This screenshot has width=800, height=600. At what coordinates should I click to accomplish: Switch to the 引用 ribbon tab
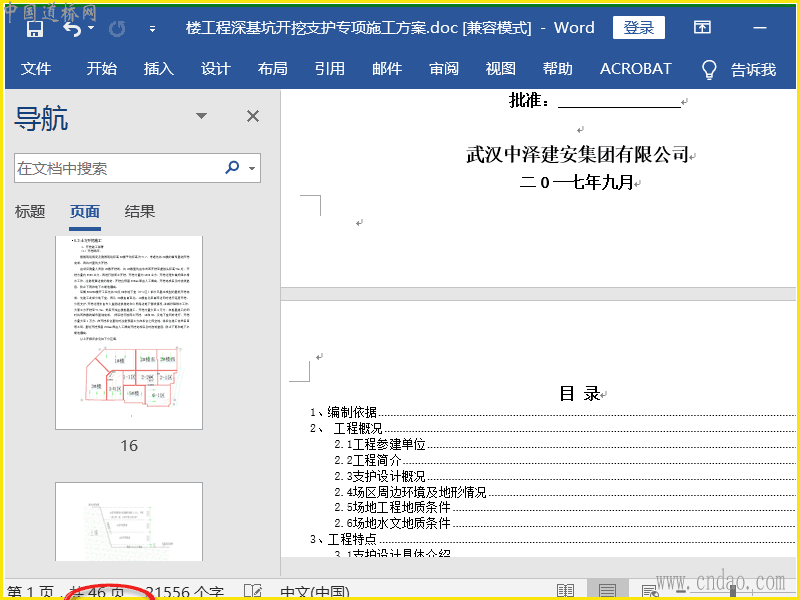click(x=330, y=68)
